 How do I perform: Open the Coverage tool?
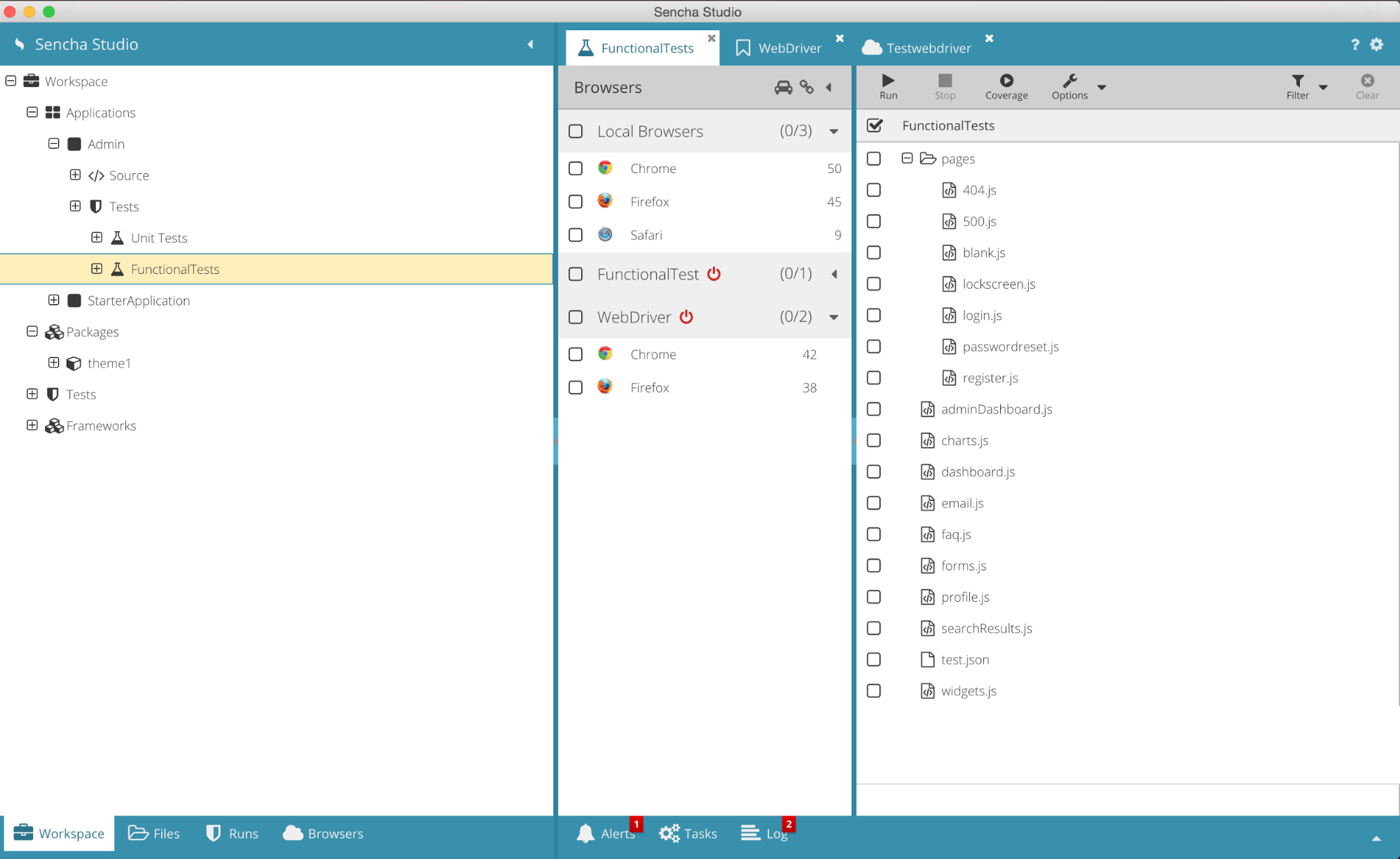click(x=1006, y=86)
